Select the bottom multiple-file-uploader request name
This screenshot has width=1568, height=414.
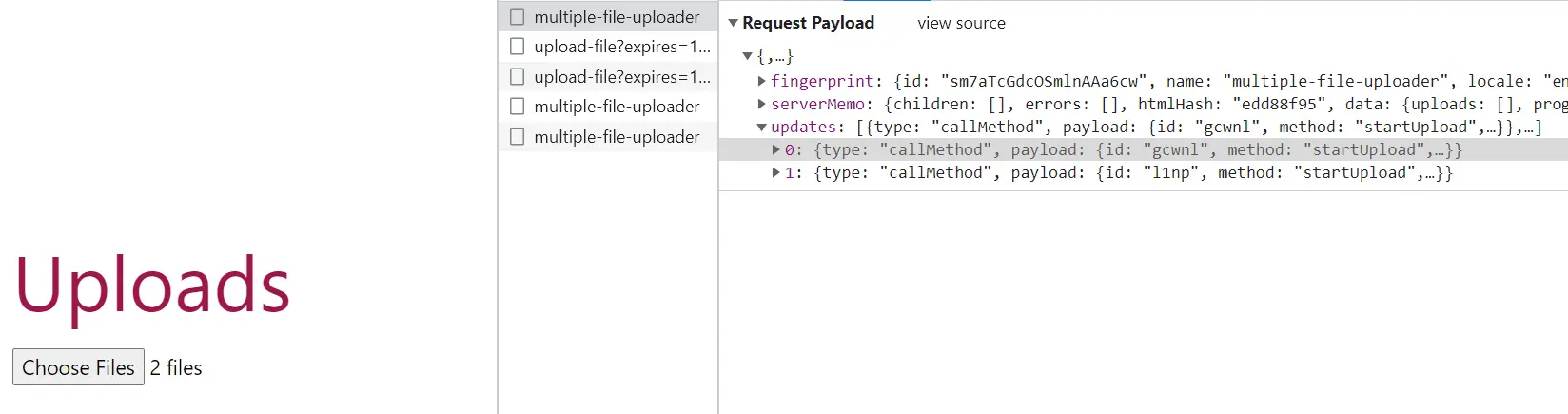(617, 137)
